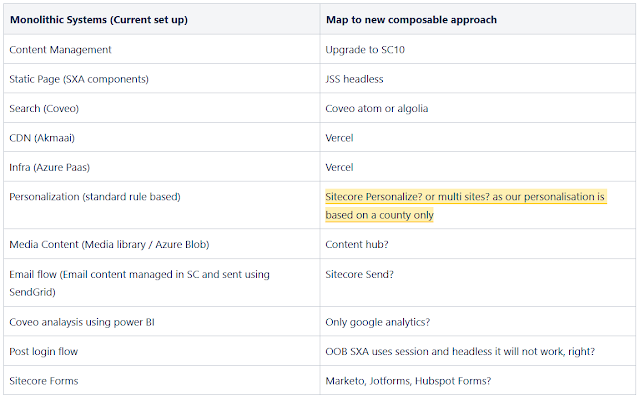Viewport: 640px width, 400px height.
Task: Click the highlighted 'Sitecore Personalize?' text
Action: (373, 196)
